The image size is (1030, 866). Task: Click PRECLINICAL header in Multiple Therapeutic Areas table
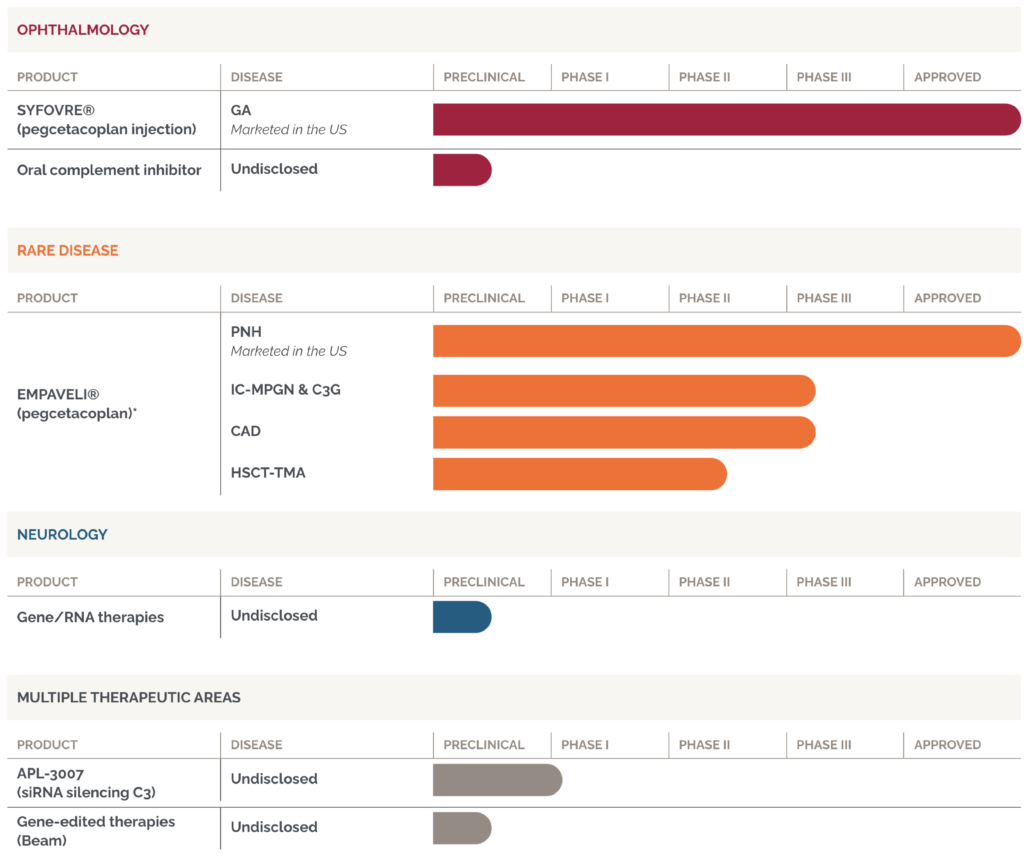(x=484, y=744)
